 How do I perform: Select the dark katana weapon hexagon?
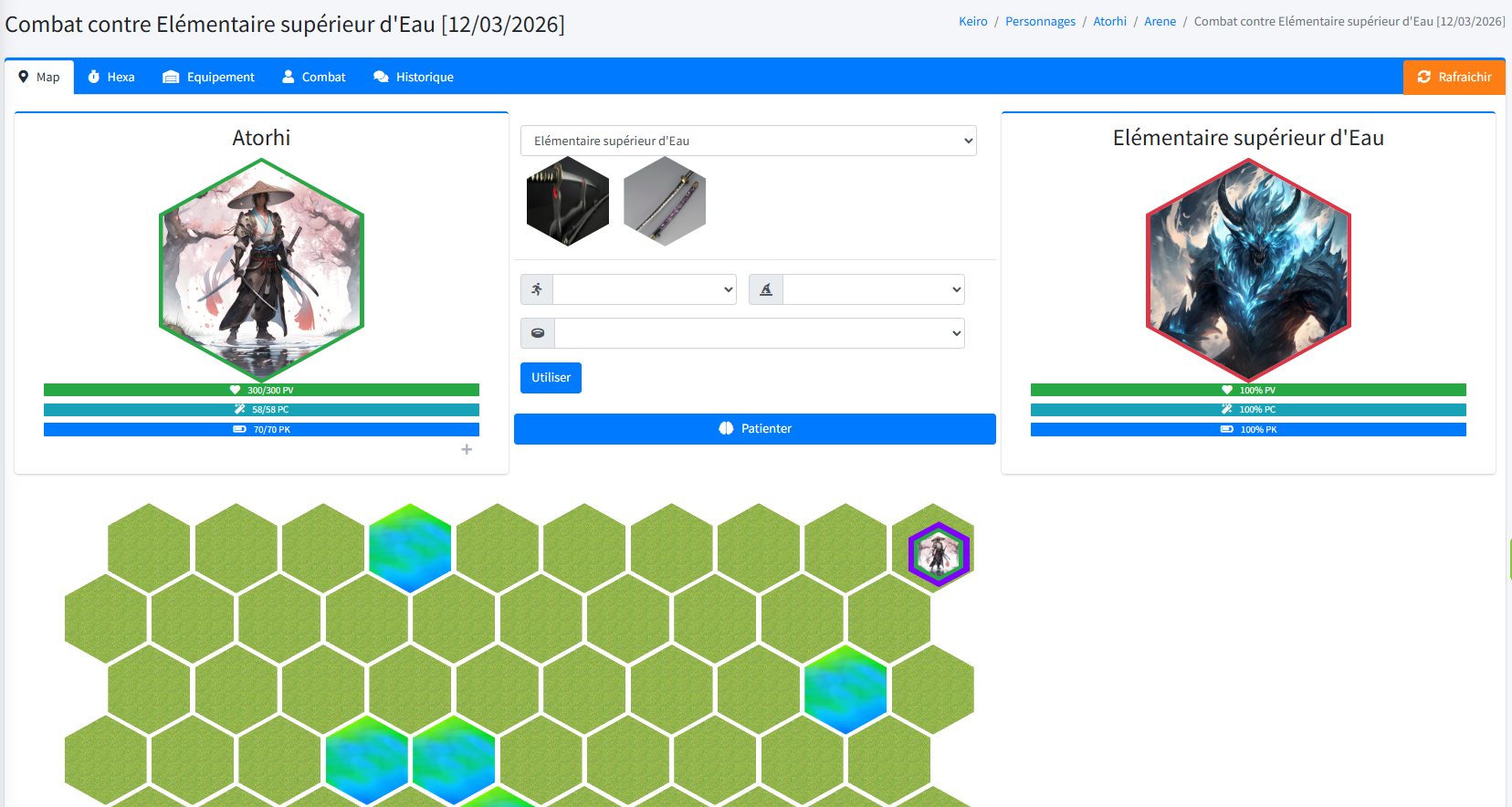click(x=567, y=202)
